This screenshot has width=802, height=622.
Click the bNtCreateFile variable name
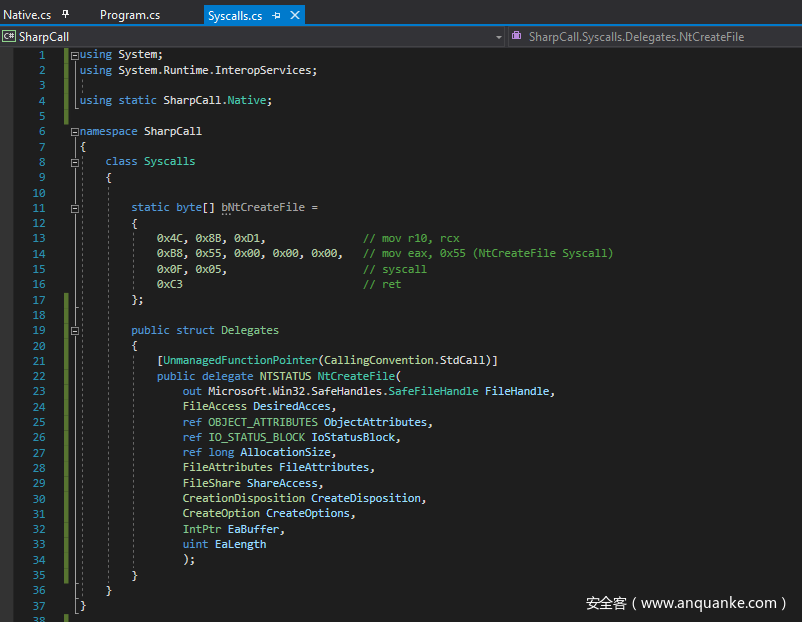263,208
